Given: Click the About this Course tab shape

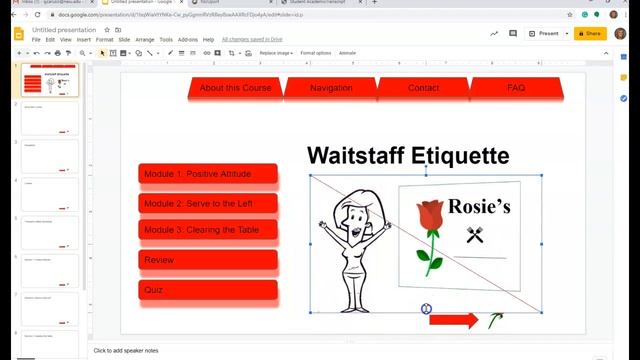Looking at the screenshot, I should (x=236, y=88).
